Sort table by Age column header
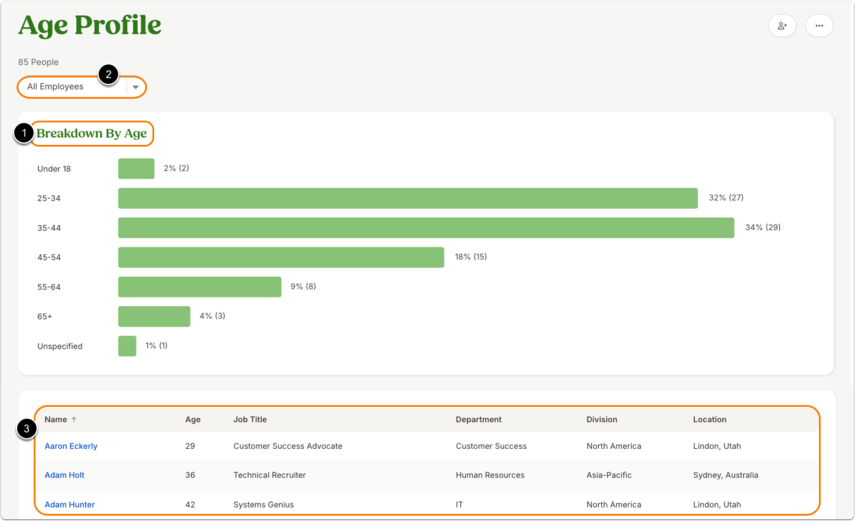 192,420
